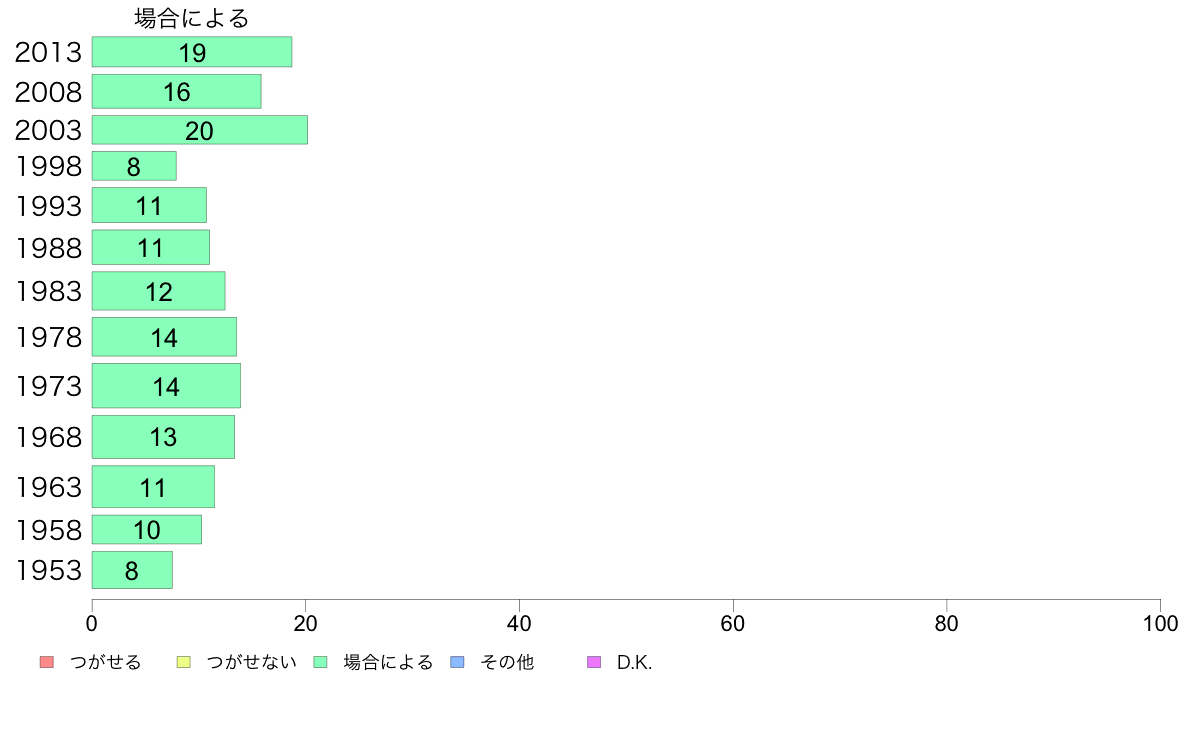Click the 1973 year axis label
Image resolution: width=1188 pixels, height=736 pixels.
coord(48,387)
